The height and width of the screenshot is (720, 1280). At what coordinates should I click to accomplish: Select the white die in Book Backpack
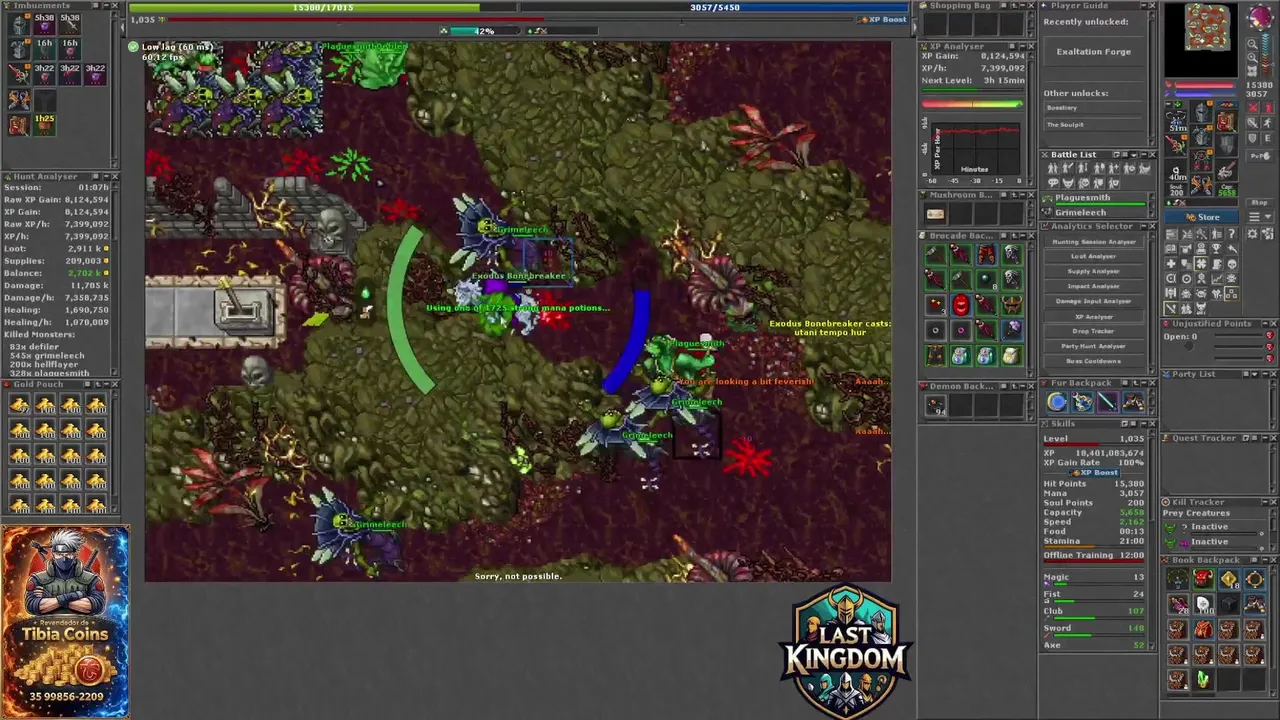1203,604
